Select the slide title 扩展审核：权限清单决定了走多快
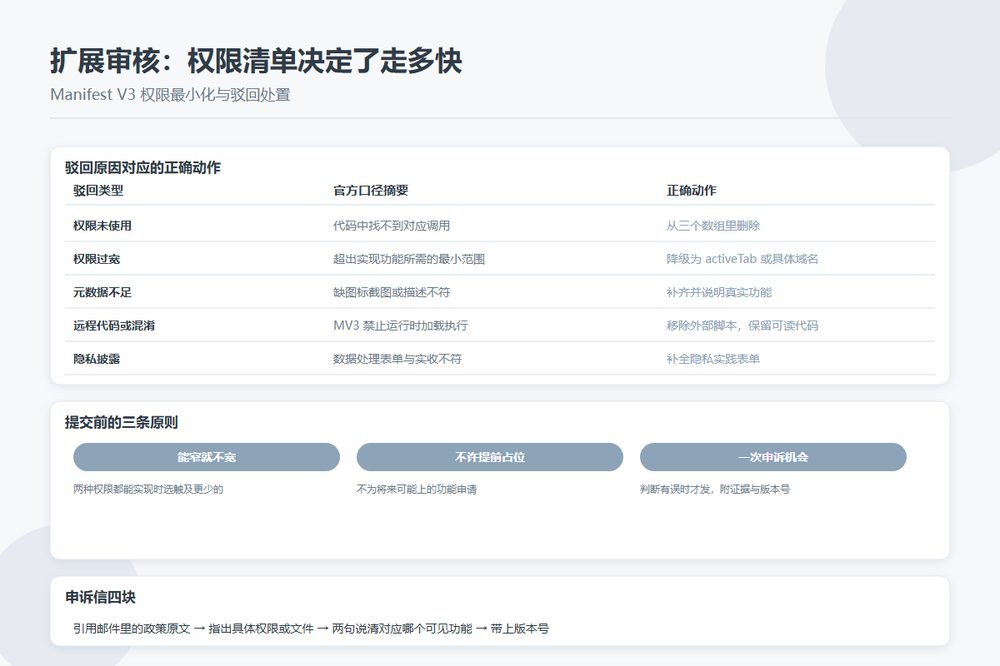The height and width of the screenshot is (666, 1000). click(256, 61)
